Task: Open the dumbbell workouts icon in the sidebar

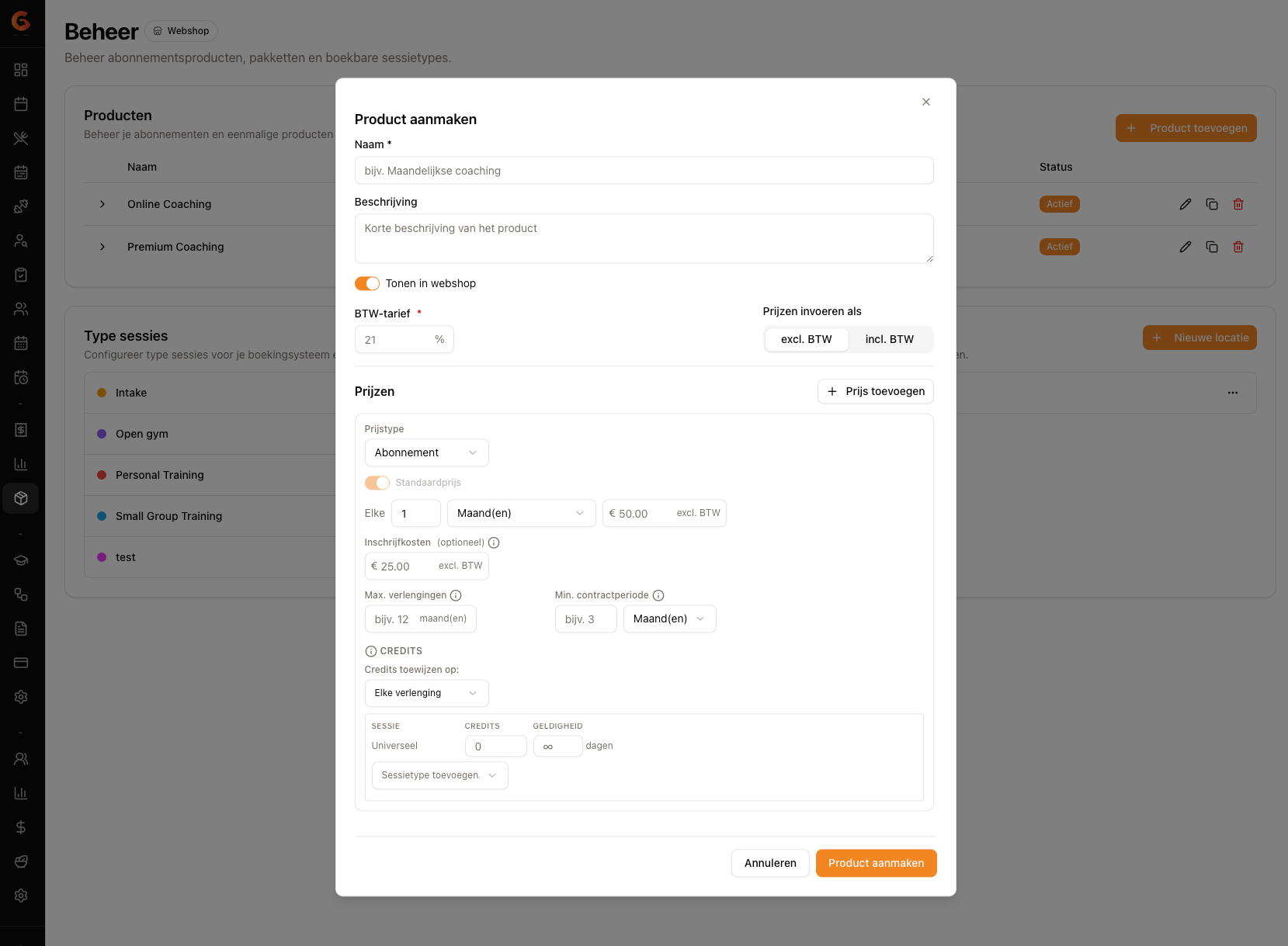Action: pos(21,206)
